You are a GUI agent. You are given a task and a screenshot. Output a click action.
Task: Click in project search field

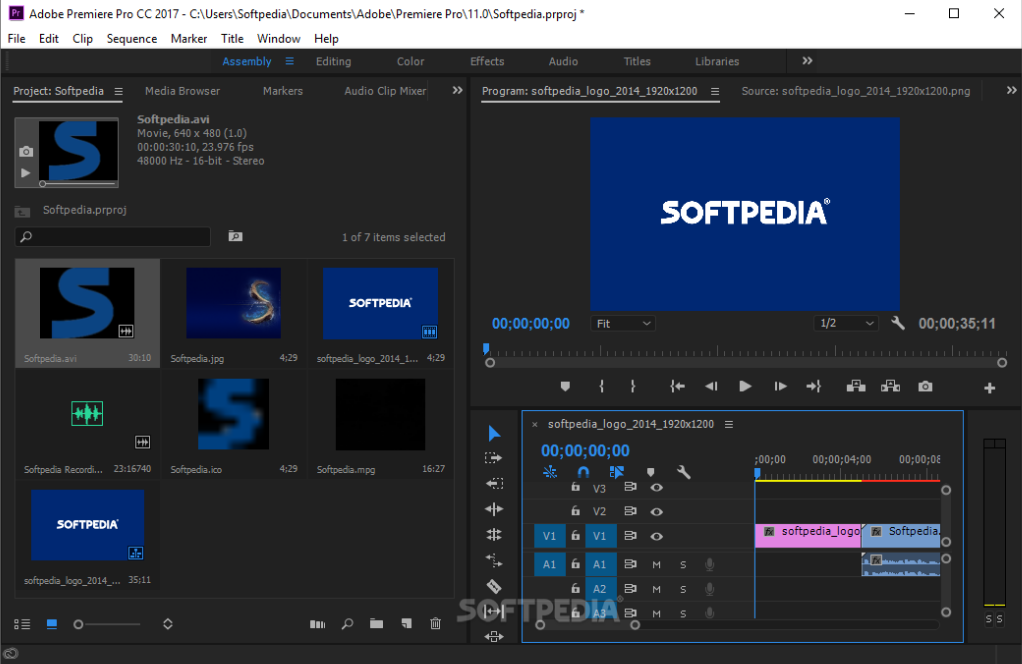113,237
